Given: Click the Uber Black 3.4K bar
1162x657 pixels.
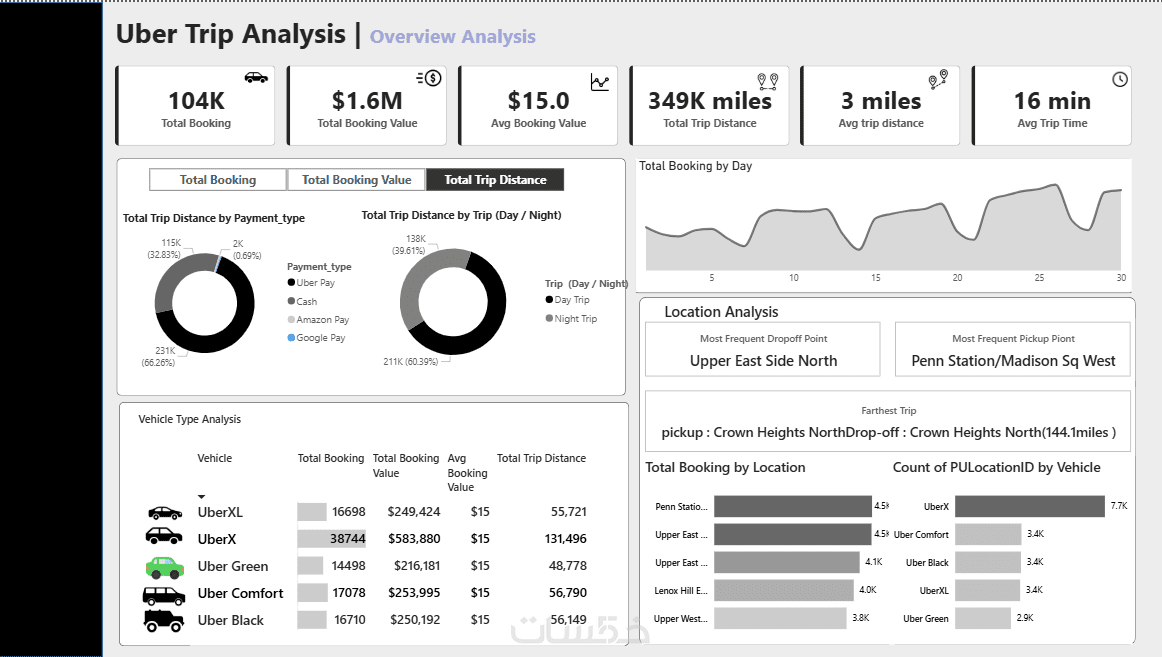Looking at the screenshot, I should coord(988,562).
